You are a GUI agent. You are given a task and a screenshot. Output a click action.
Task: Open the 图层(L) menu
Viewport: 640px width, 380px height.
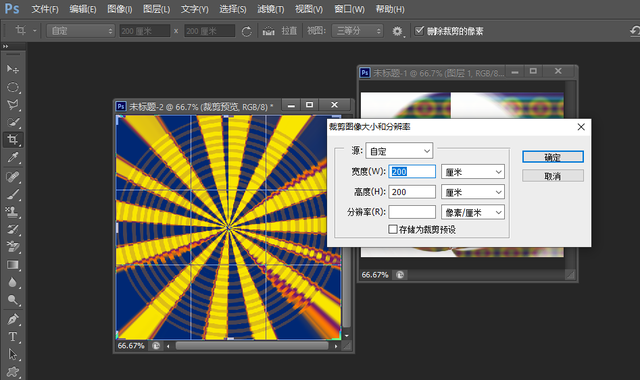(x=156, y=9)
